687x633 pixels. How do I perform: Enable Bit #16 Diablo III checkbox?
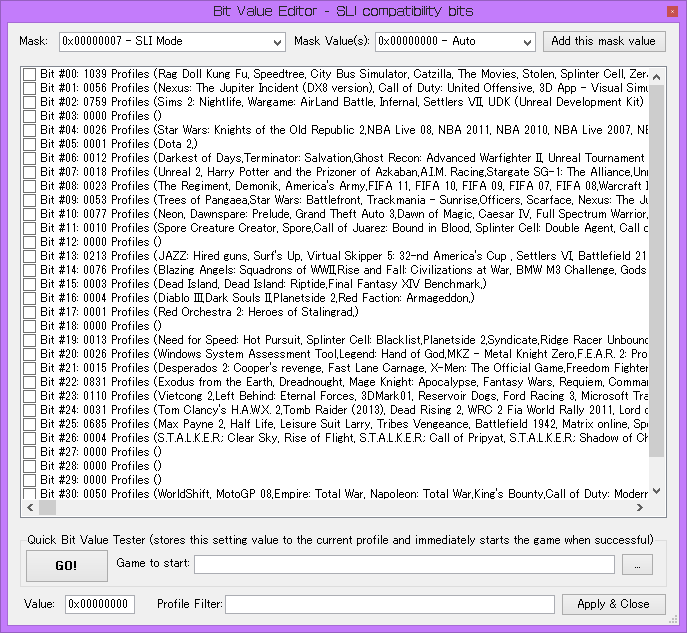tap(29, 298)
